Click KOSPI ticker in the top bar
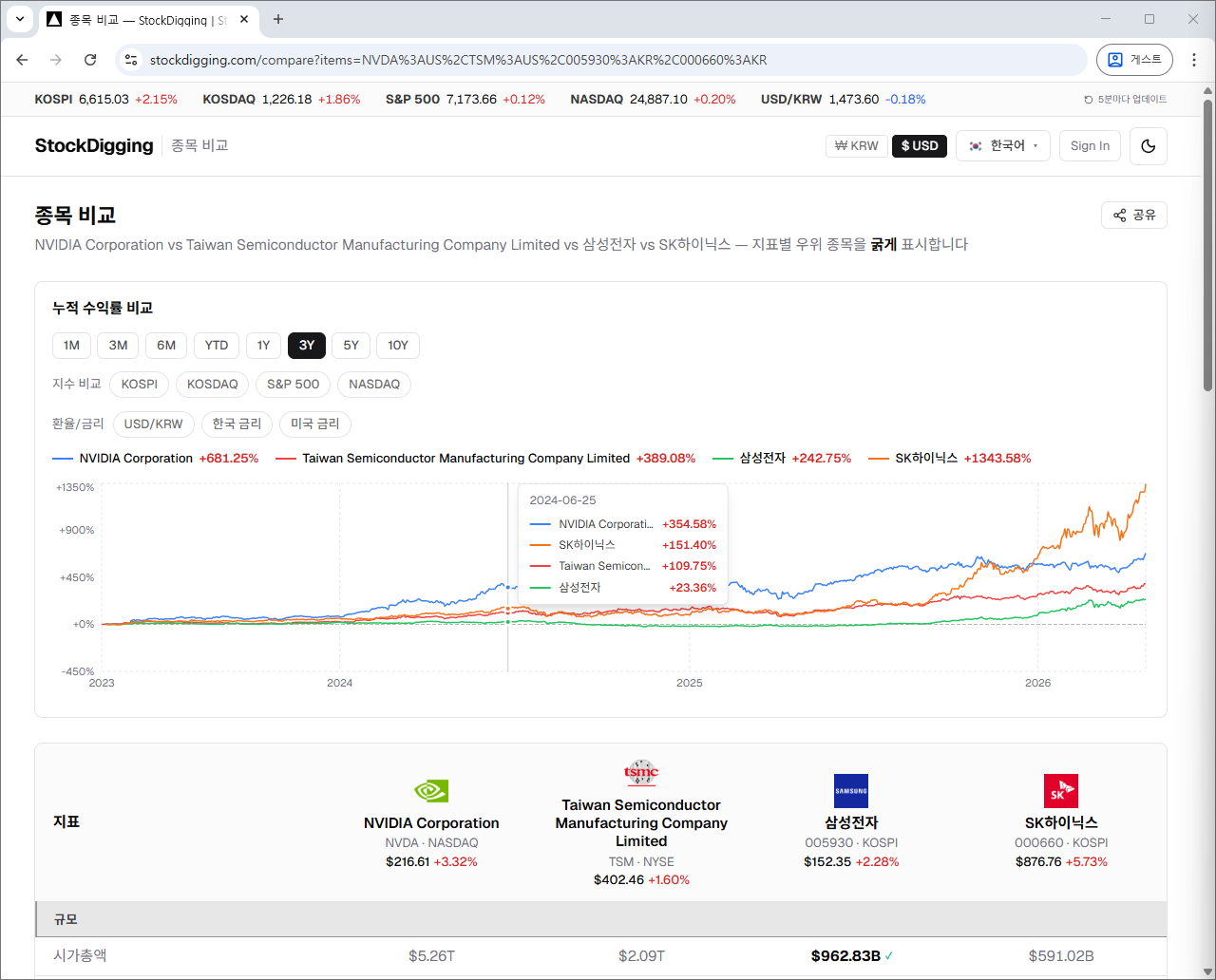 click(106, 99)
